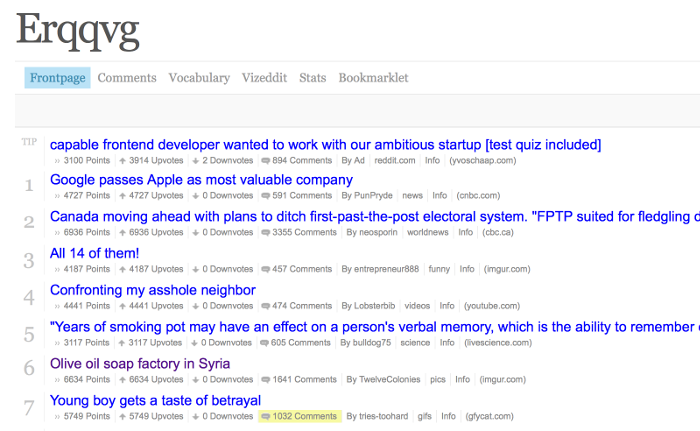Open 'Olive oil soap factory in Syria' post

pyautogui.click(x=140, y=364)
